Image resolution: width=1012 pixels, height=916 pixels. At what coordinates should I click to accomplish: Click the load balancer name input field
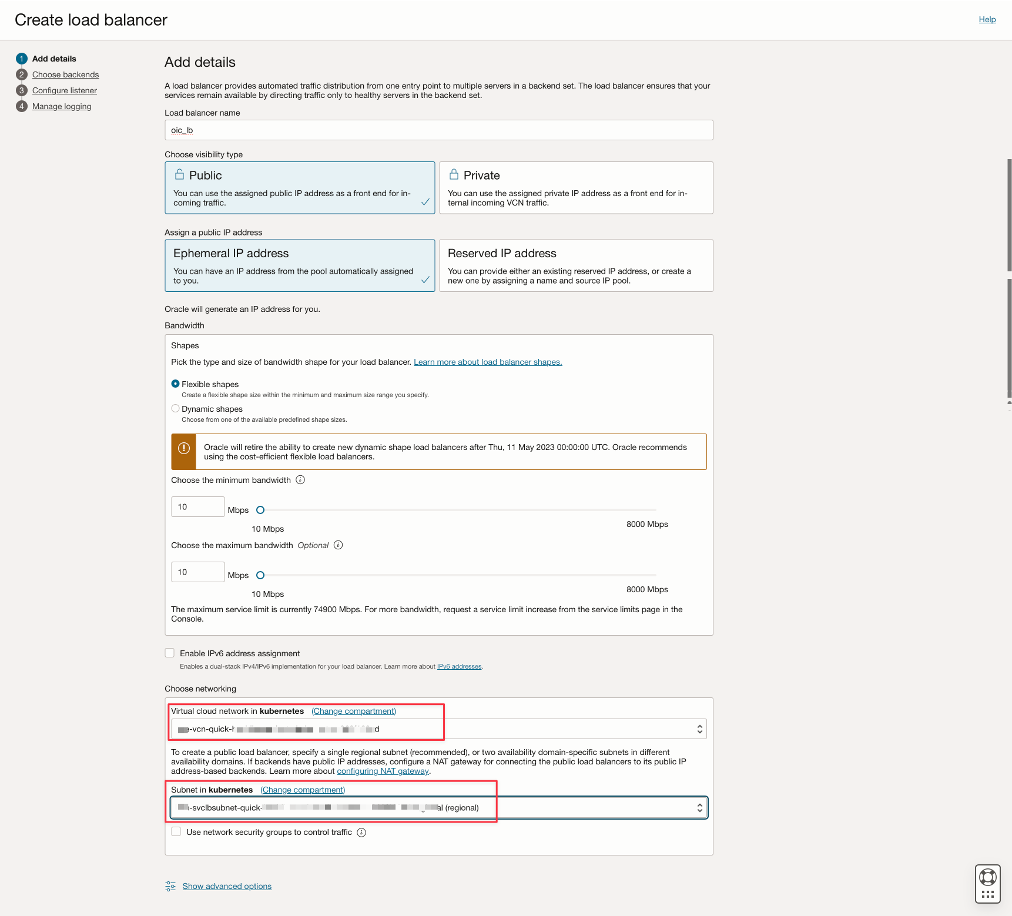click(x=438, y=129)
